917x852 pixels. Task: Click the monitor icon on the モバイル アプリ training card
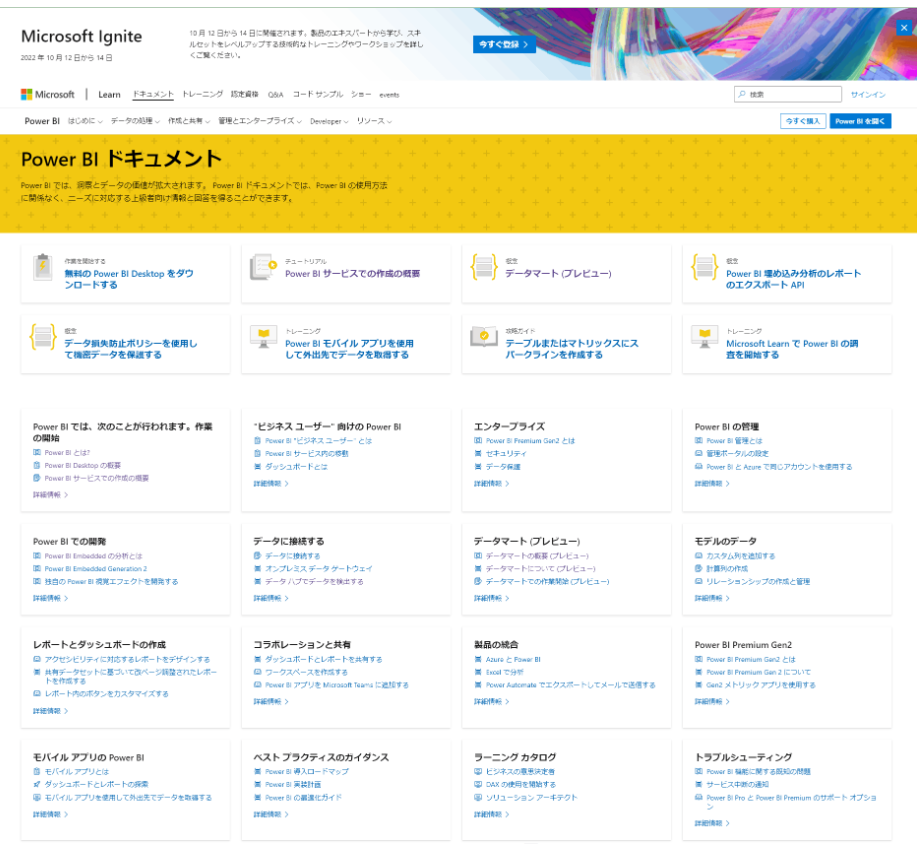[263, 336]
